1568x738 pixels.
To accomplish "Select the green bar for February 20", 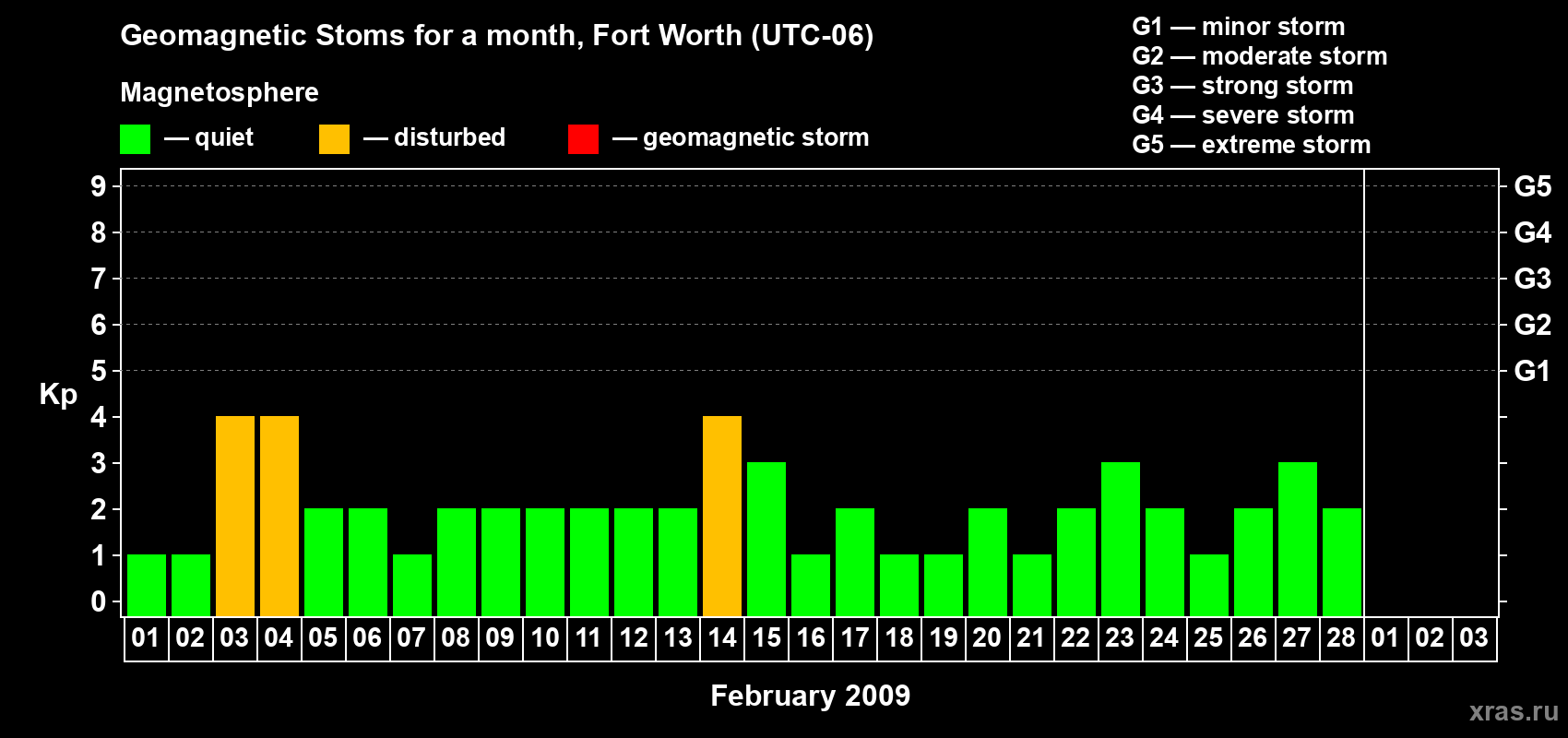I will (x=988, y=562).
